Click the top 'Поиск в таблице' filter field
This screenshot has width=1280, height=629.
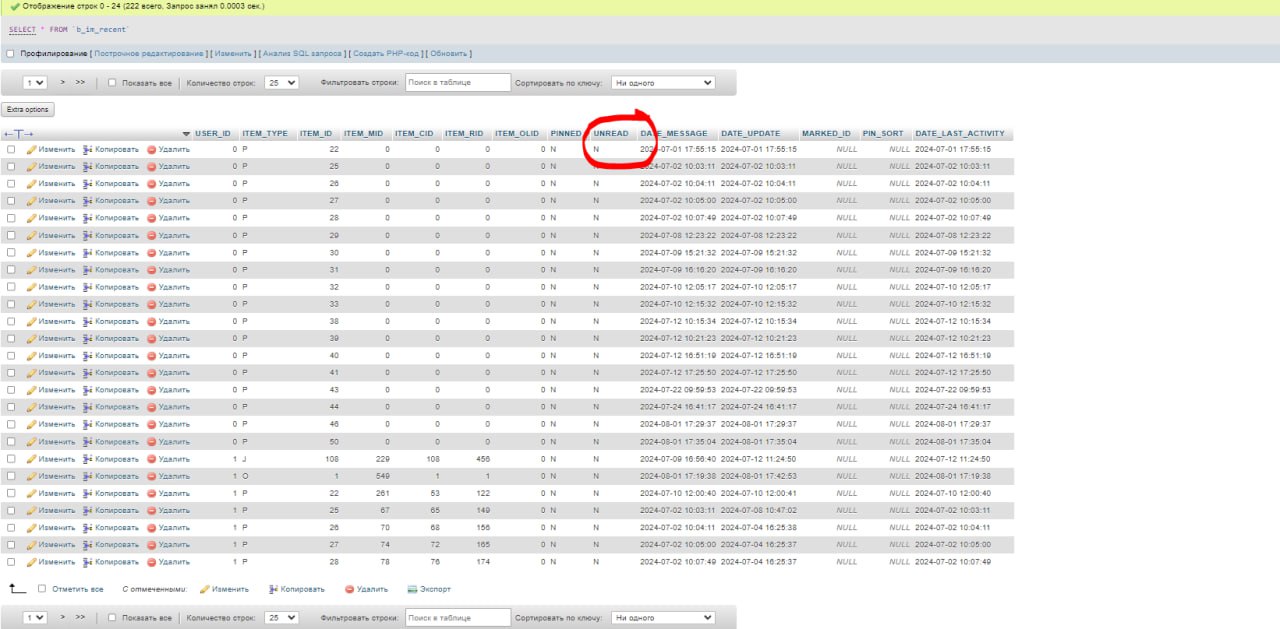pos(457,83)
